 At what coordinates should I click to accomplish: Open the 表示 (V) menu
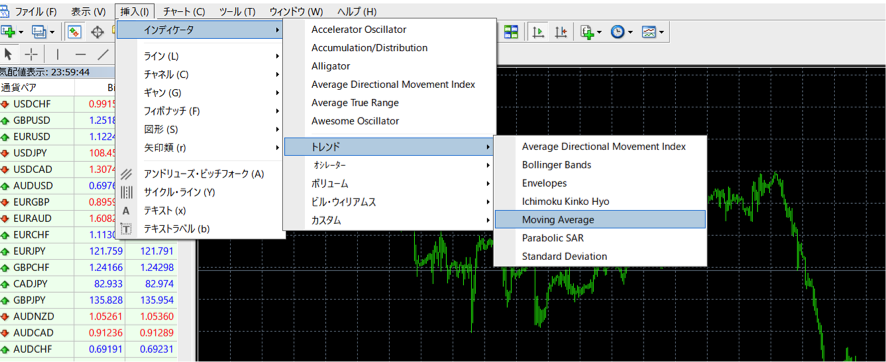coord(89,11)
